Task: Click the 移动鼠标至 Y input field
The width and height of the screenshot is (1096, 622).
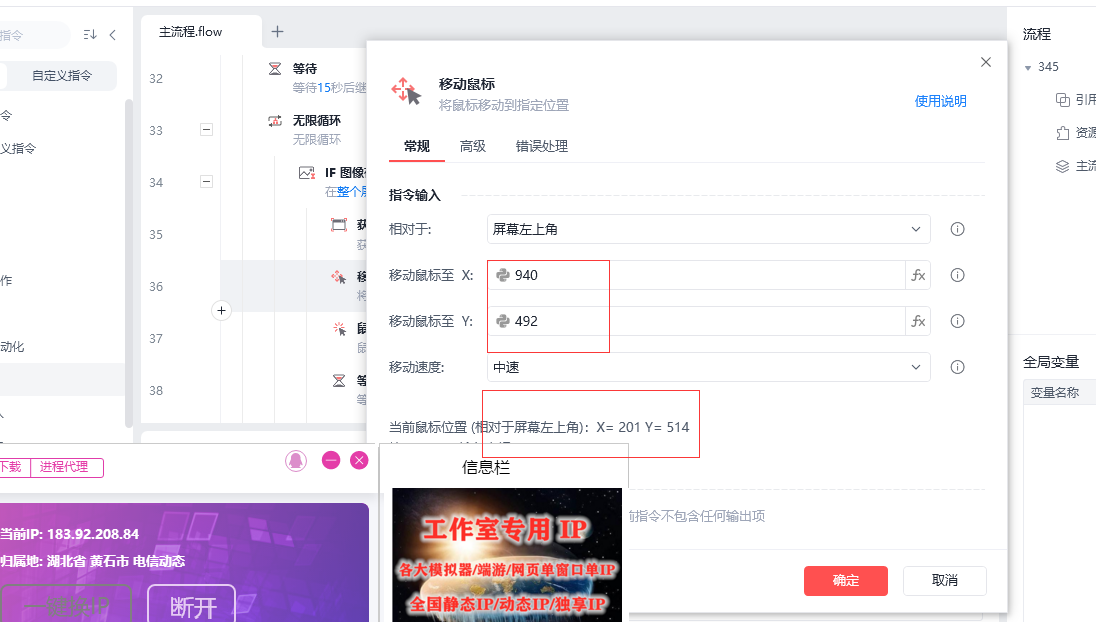Action: click(x=696, y=321)
